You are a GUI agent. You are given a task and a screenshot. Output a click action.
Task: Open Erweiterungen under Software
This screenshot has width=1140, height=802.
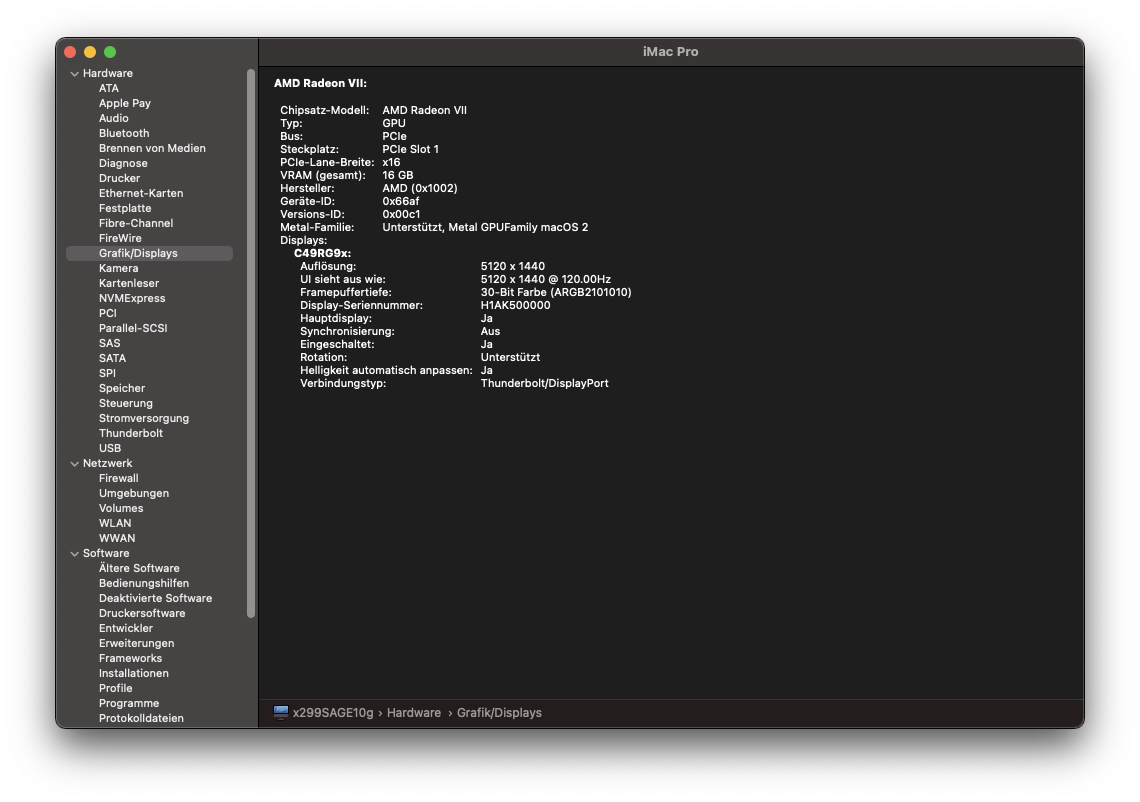(136, 643)
